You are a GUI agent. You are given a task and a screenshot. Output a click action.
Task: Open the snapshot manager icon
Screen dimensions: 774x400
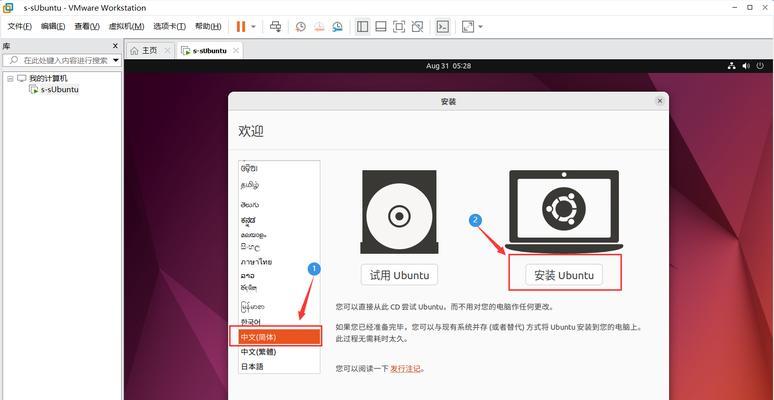point(338,27)
